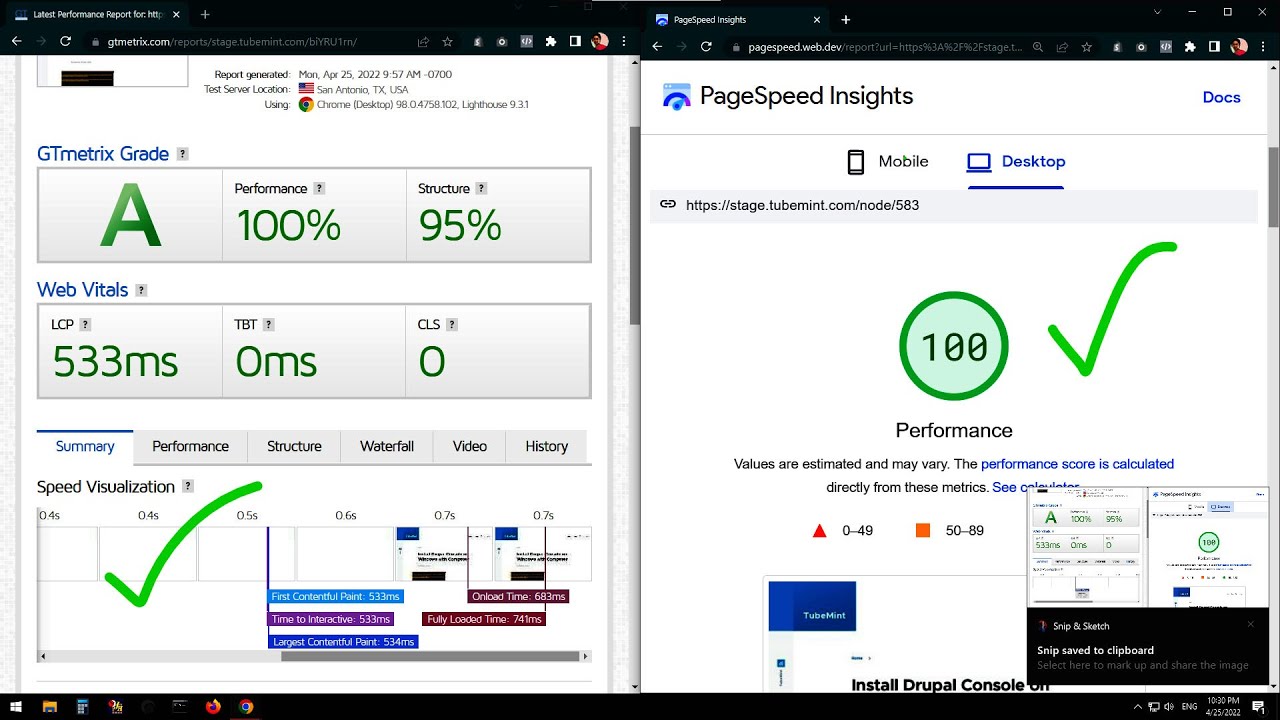Image resolution: width=1280 pixels, height=720 pixels.
Task: Open Firefox from the taskbar
Action: coord(213,707)
